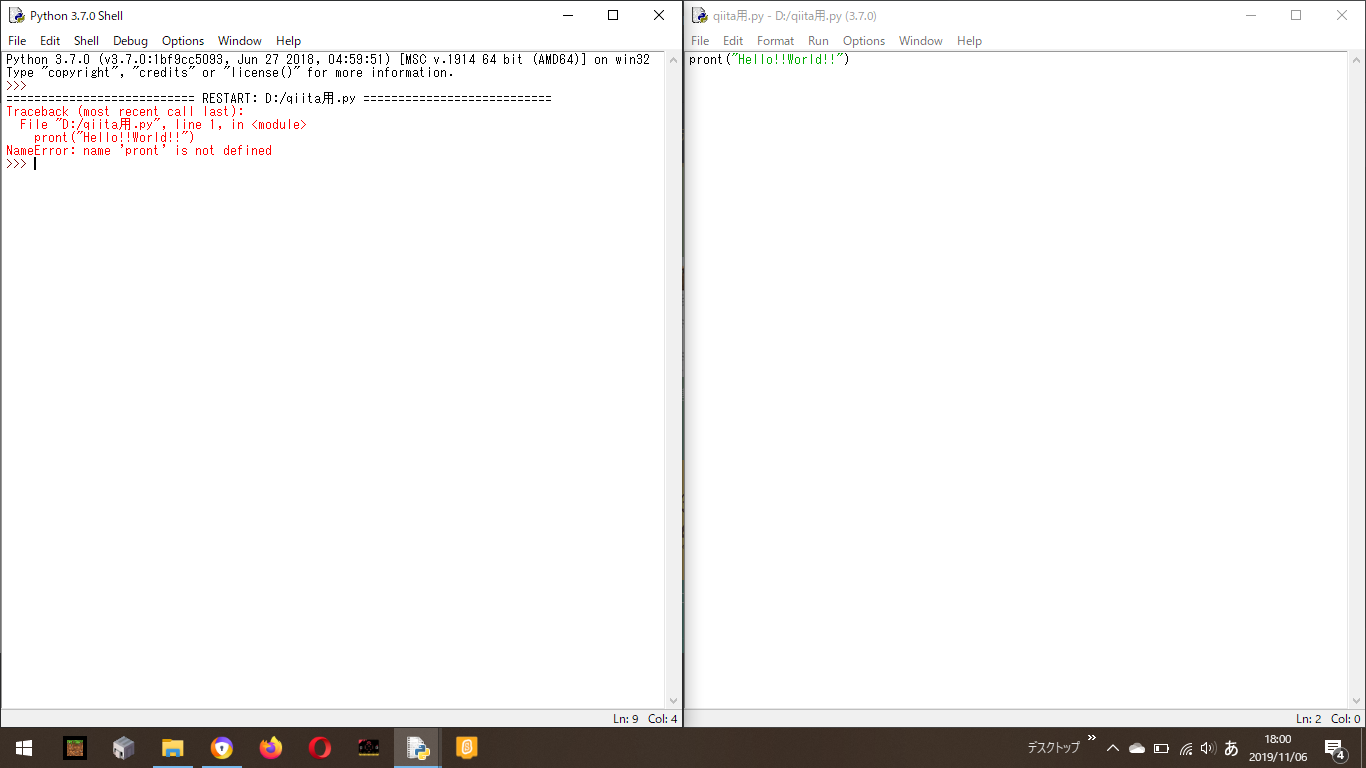Toggle Japanese IME あ input mode
1366x768 pixels.
click(x=1231, y=748)
